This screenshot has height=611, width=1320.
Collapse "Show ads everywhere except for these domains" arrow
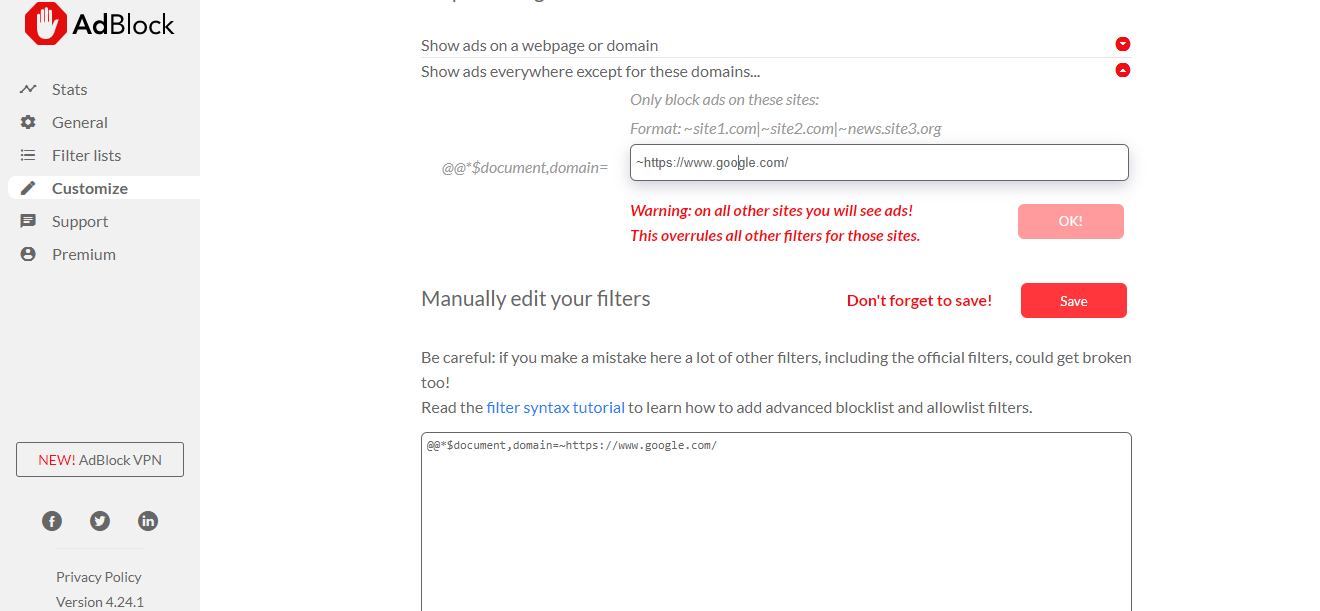1123,70
